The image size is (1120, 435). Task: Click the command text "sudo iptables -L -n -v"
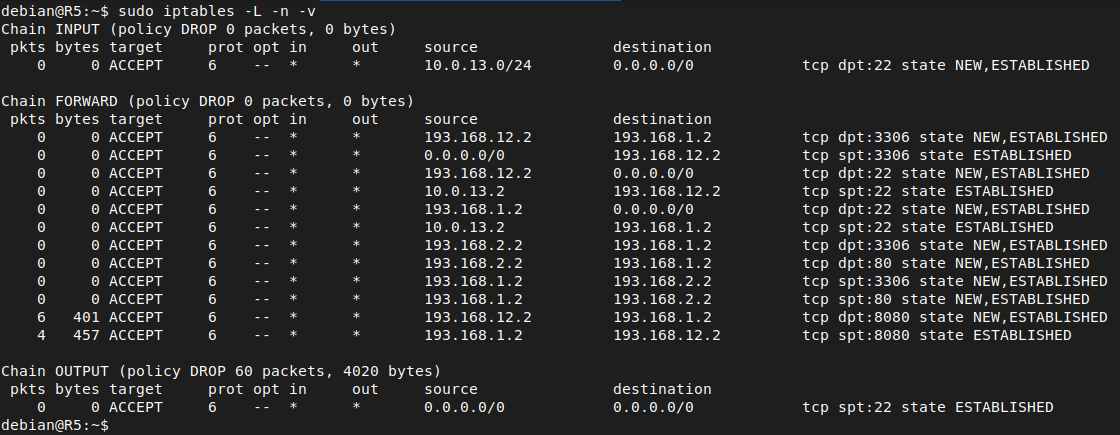click(x=216, y=11)
